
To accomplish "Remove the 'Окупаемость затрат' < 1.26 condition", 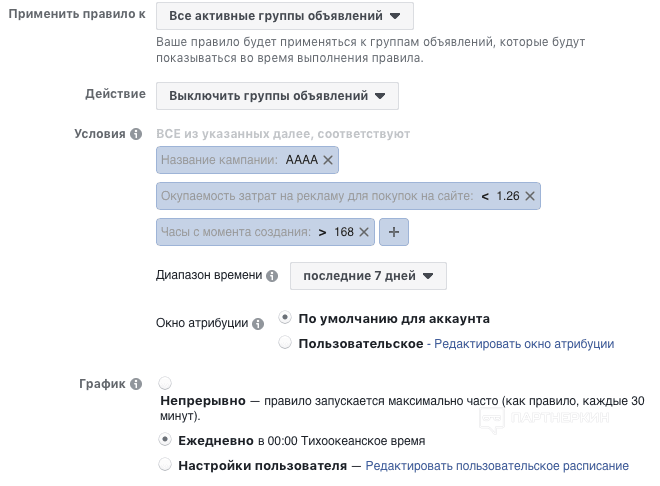I will pos(530,196).
